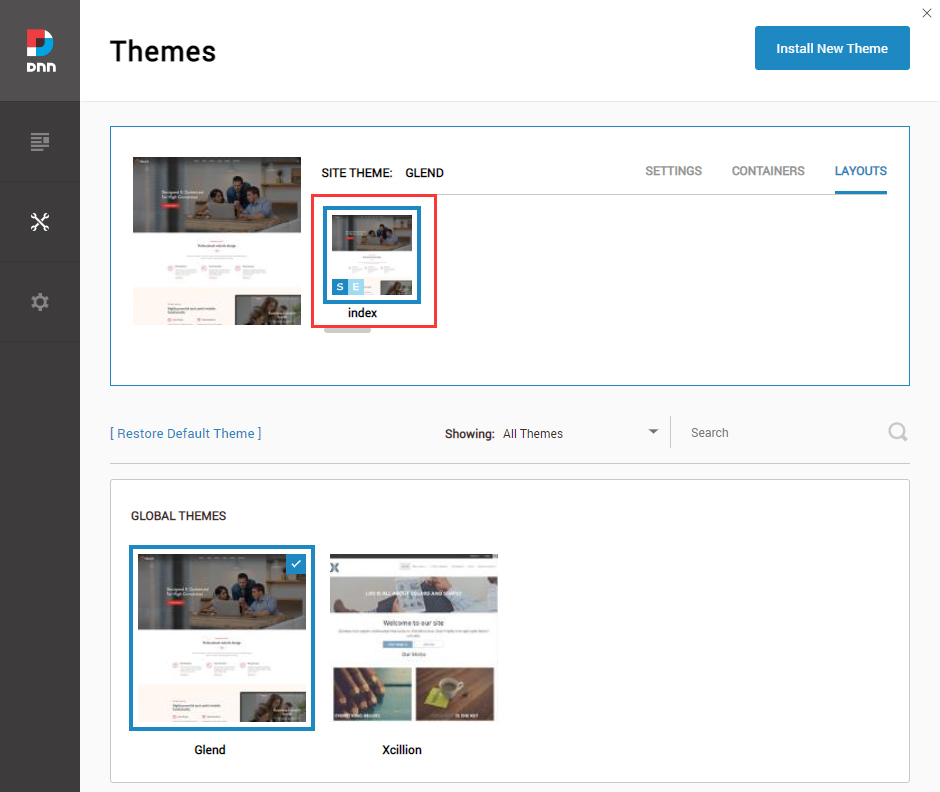Image resolution: width=940 pixels, height=792 pixels.
Task: Click the 'Xcillion' theme name label
Action: point(402,749)
